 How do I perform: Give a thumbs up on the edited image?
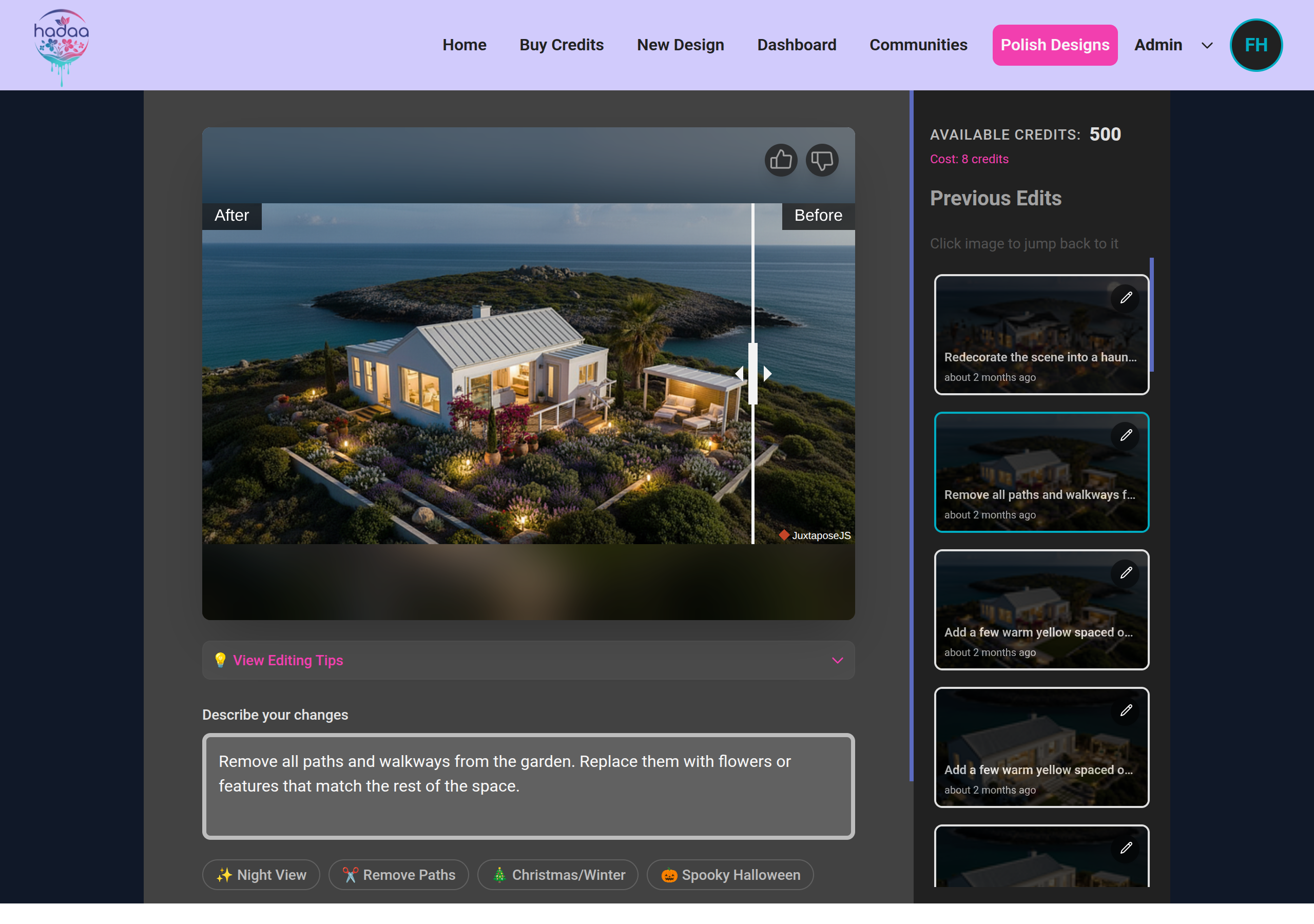[781, 160]
